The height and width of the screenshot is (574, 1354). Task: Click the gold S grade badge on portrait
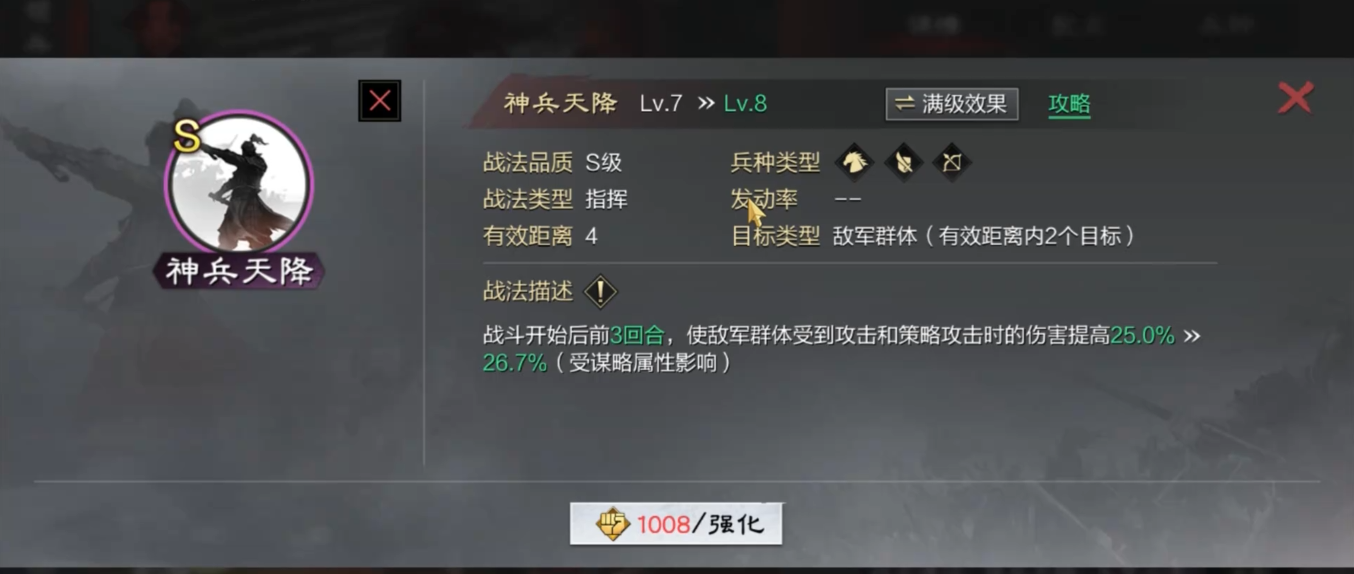point(187,138)
